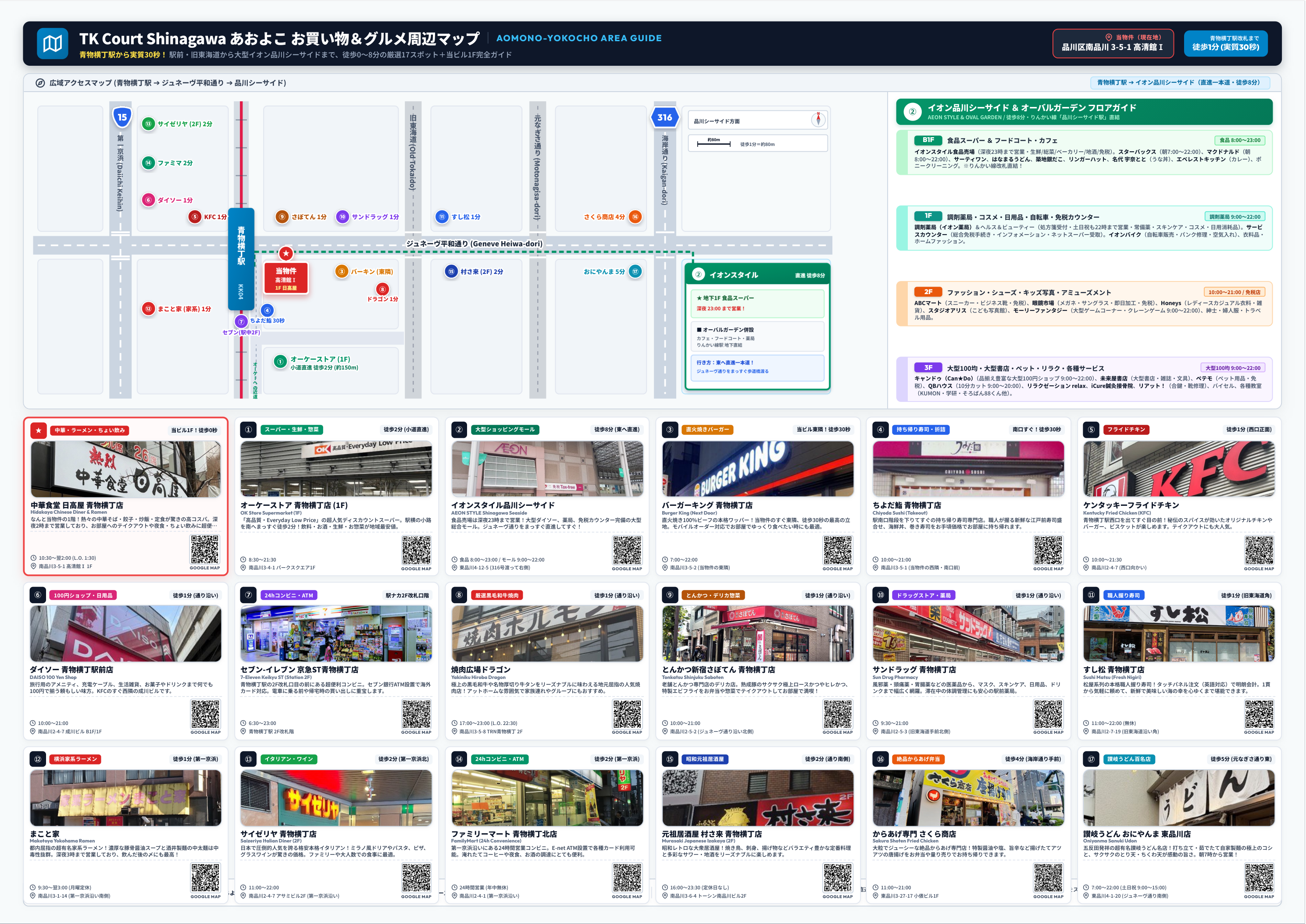Screen dimensions: 1306x924
Task: Click the 行き方：東へ直進一本道 directions box
Action: pos(757,367)
